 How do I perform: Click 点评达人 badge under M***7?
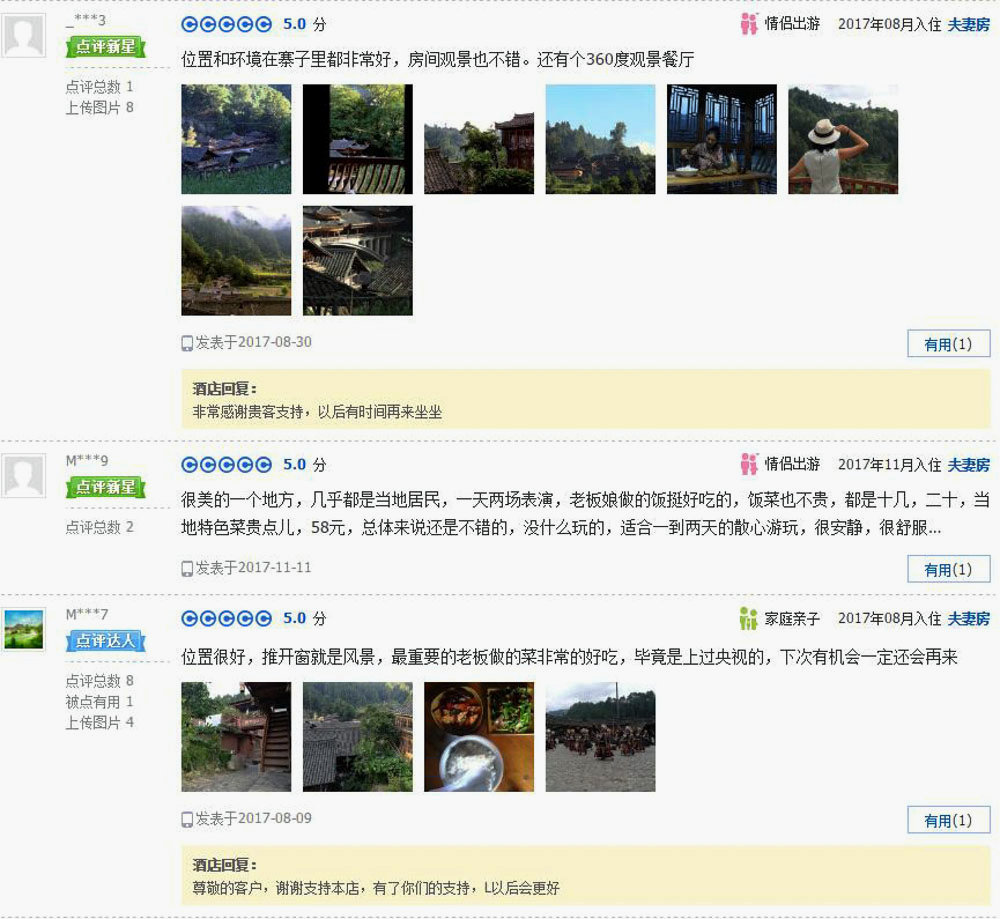[106, 641]
